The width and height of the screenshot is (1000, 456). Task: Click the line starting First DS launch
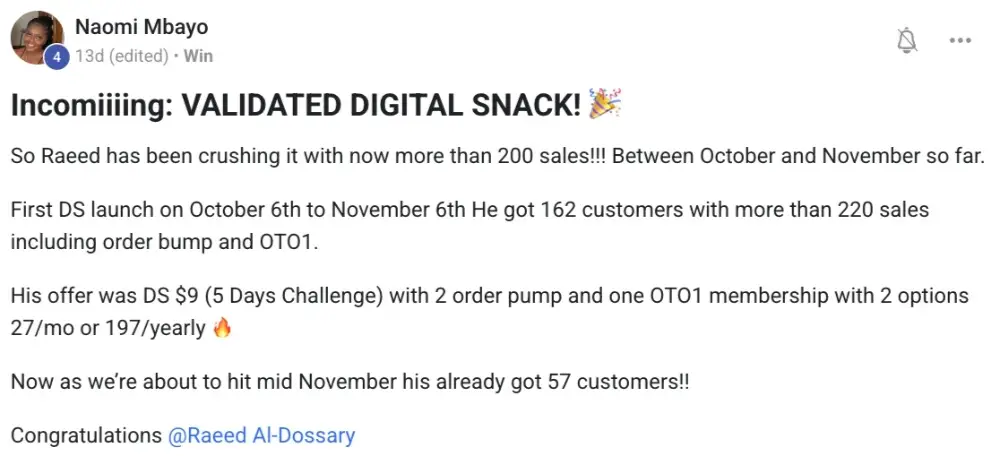point(470,213)
